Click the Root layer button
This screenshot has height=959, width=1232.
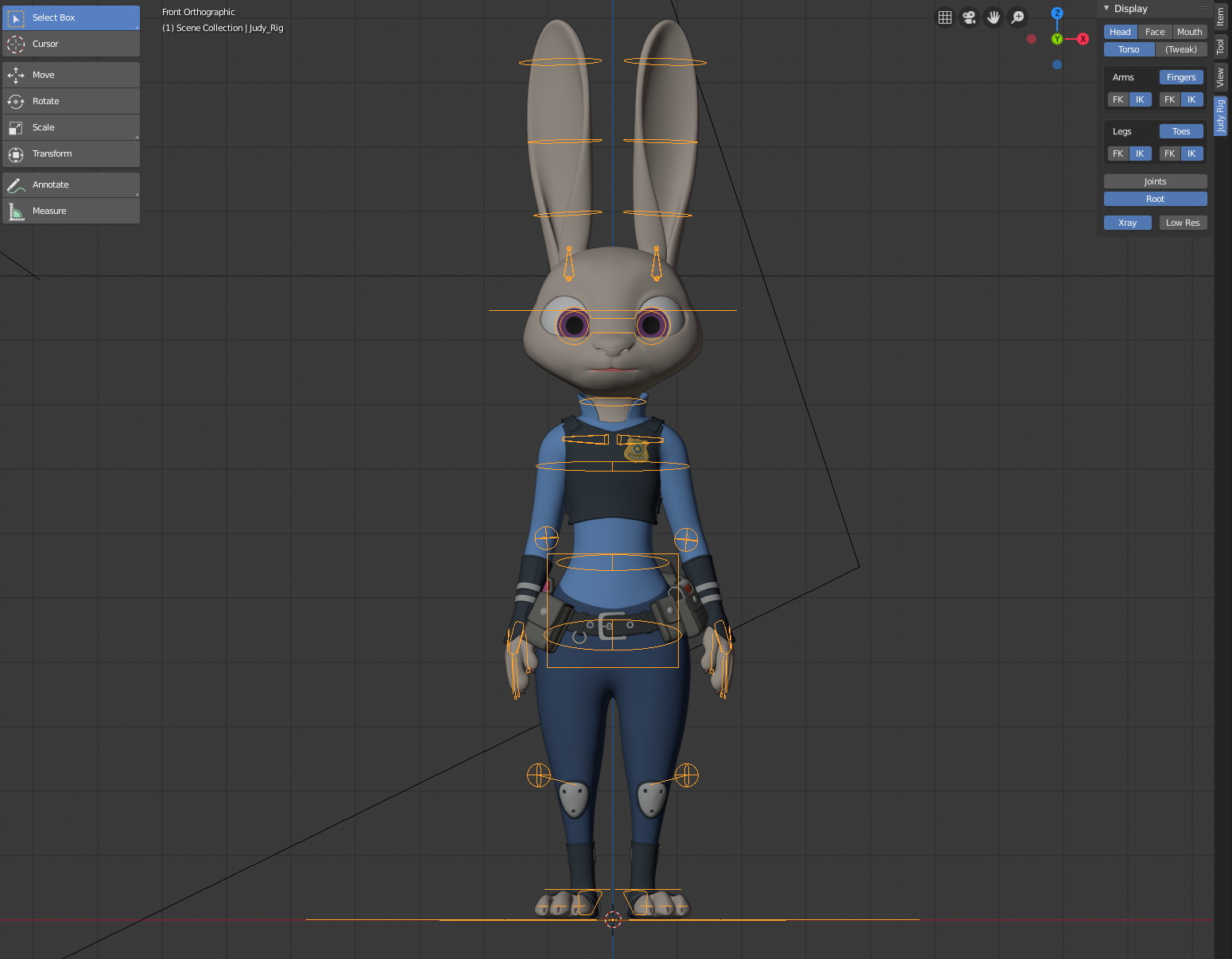pos(1155,199)
